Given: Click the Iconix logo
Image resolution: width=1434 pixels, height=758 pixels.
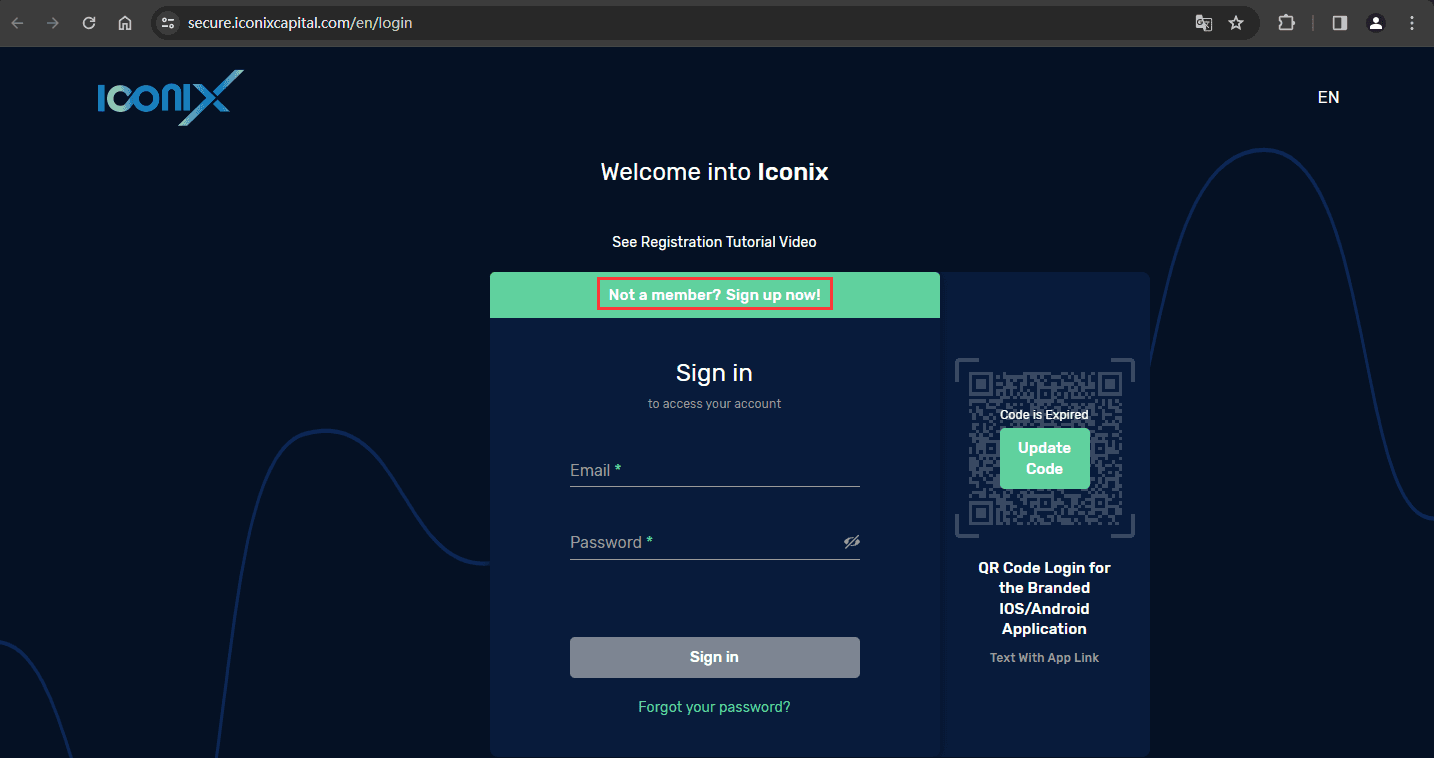Looking at the screenshot, I should coord(170,98).
